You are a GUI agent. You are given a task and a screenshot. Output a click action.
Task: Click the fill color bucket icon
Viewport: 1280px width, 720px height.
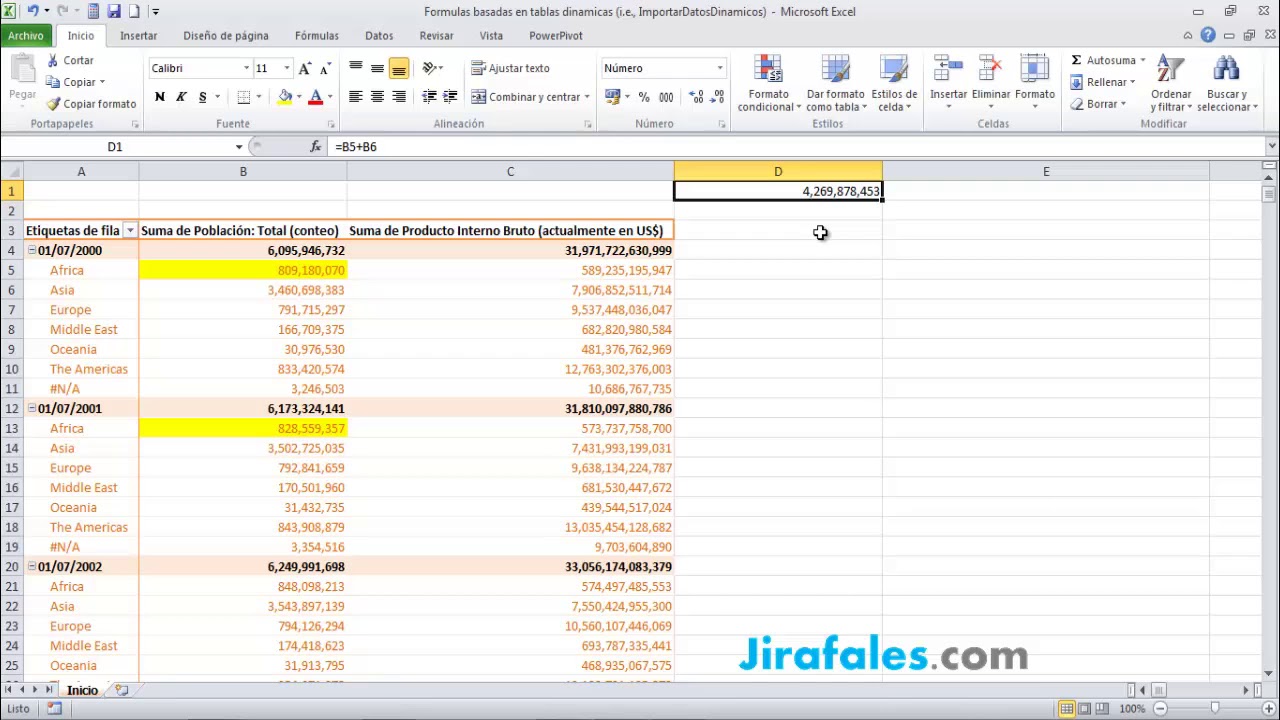[285, 97]
